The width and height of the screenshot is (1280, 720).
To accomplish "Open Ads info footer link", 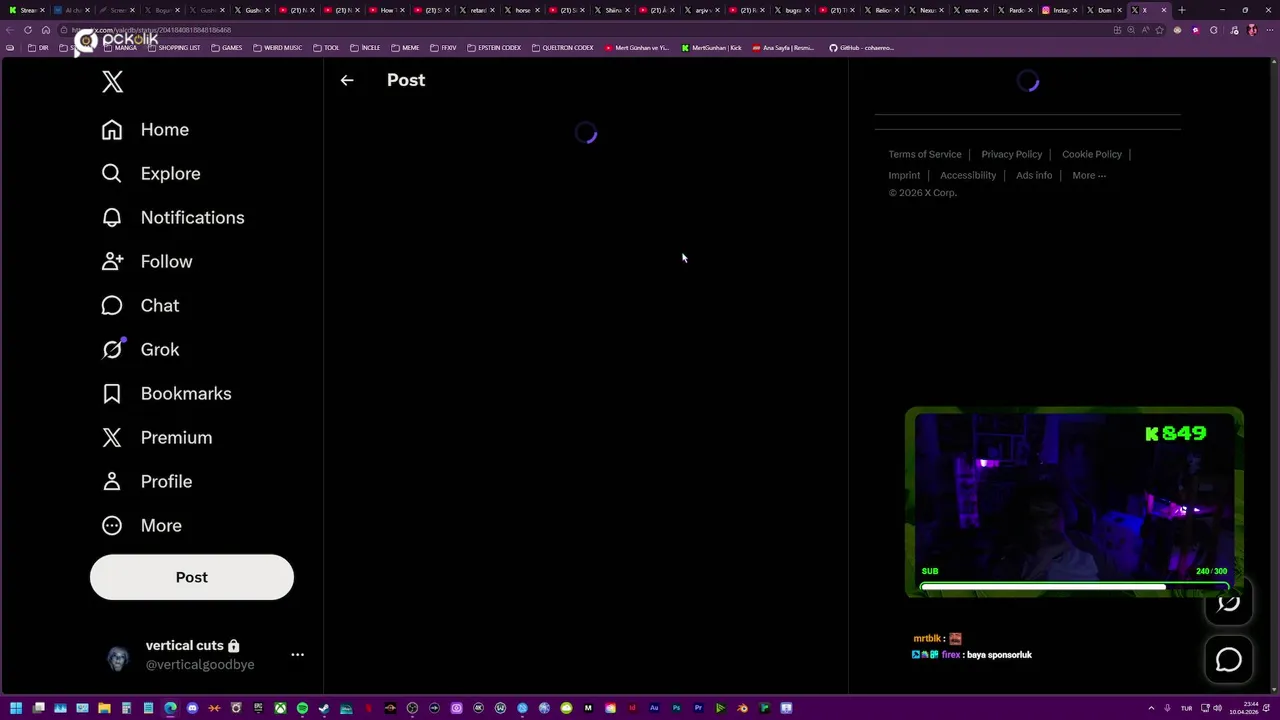I will [1034, 175].
